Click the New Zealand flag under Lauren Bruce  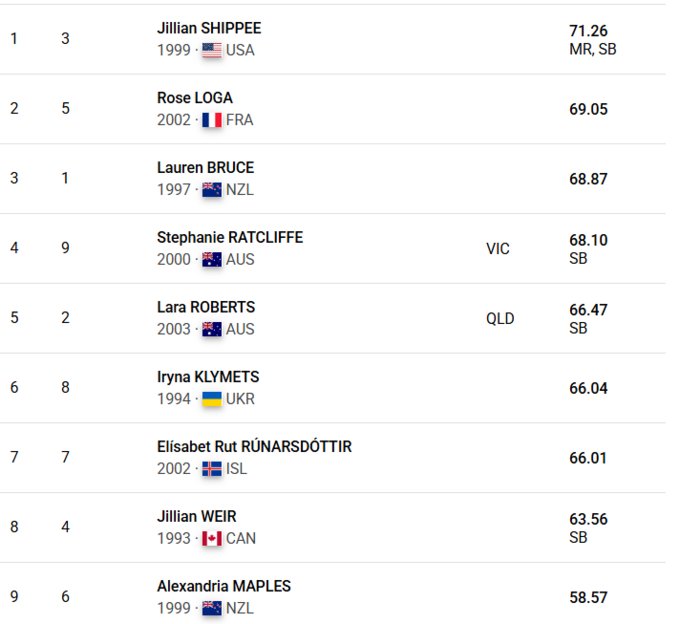pyautogui.click(x=211, y=190)
